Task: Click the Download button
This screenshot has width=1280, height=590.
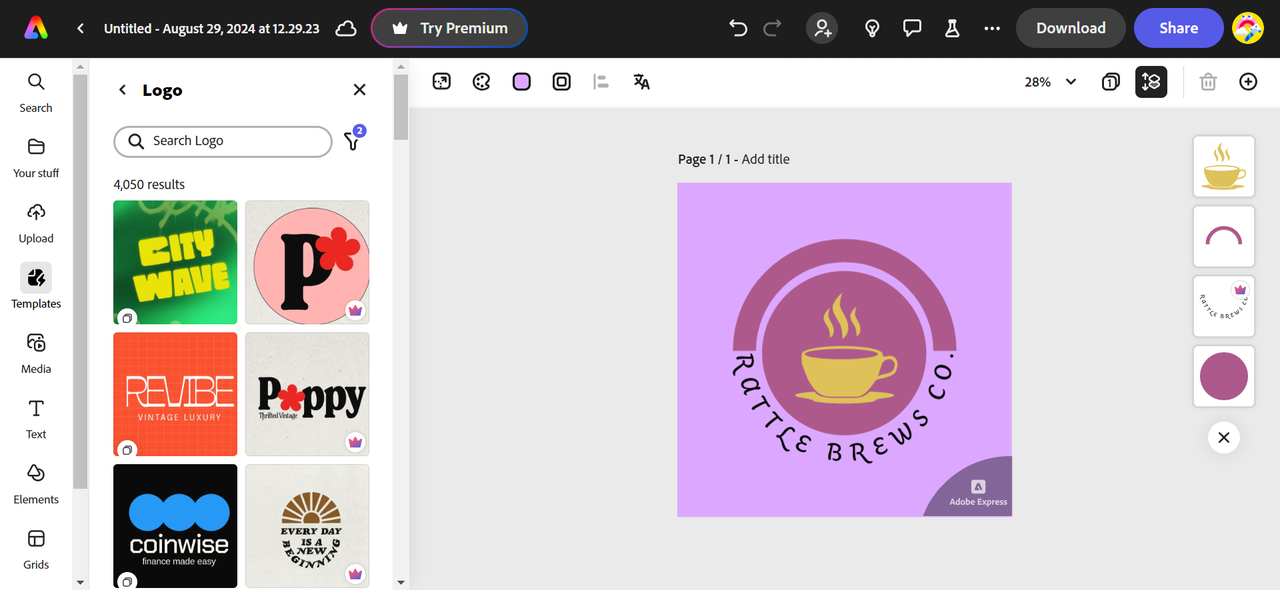Action: [x=1071, y=28]
